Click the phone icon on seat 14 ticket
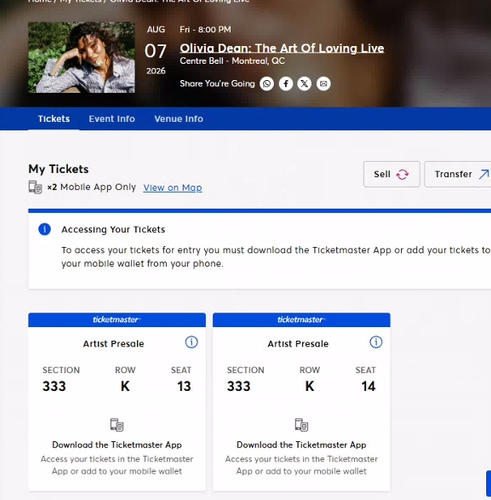Image resolution: width=491 pixels, height=500 pixels. point(302,425)
